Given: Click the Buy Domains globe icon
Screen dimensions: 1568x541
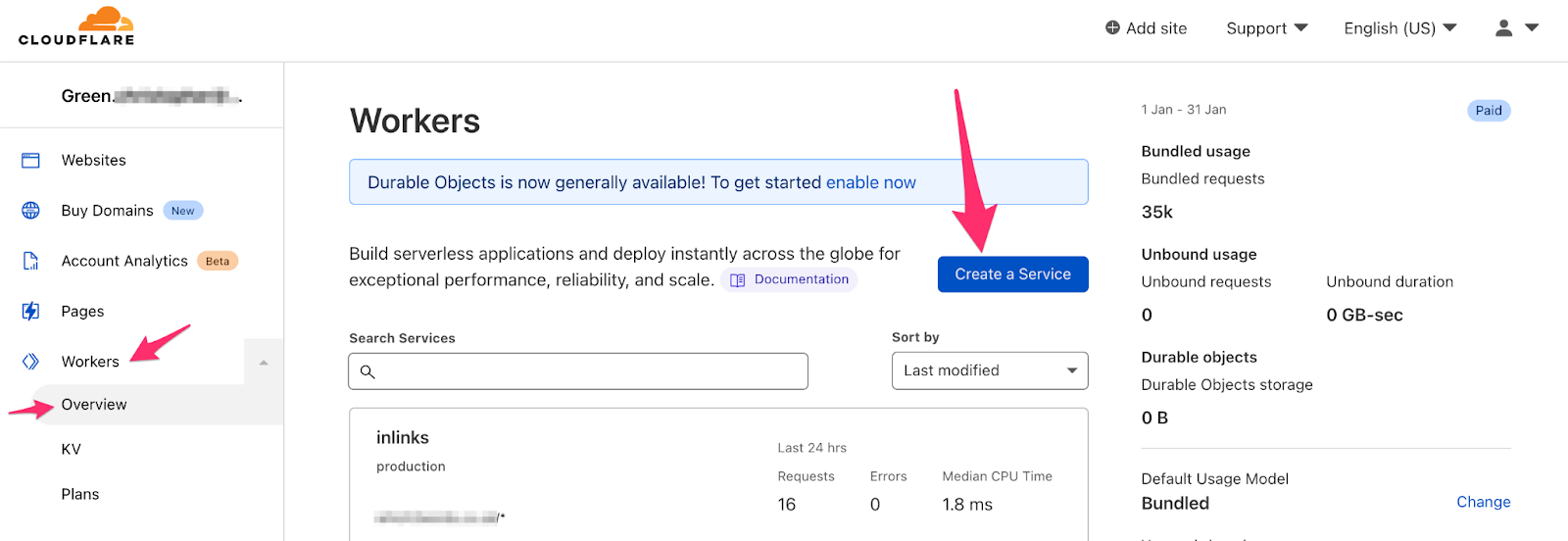Looking at the screenshot, I should [x=31, y=211].
